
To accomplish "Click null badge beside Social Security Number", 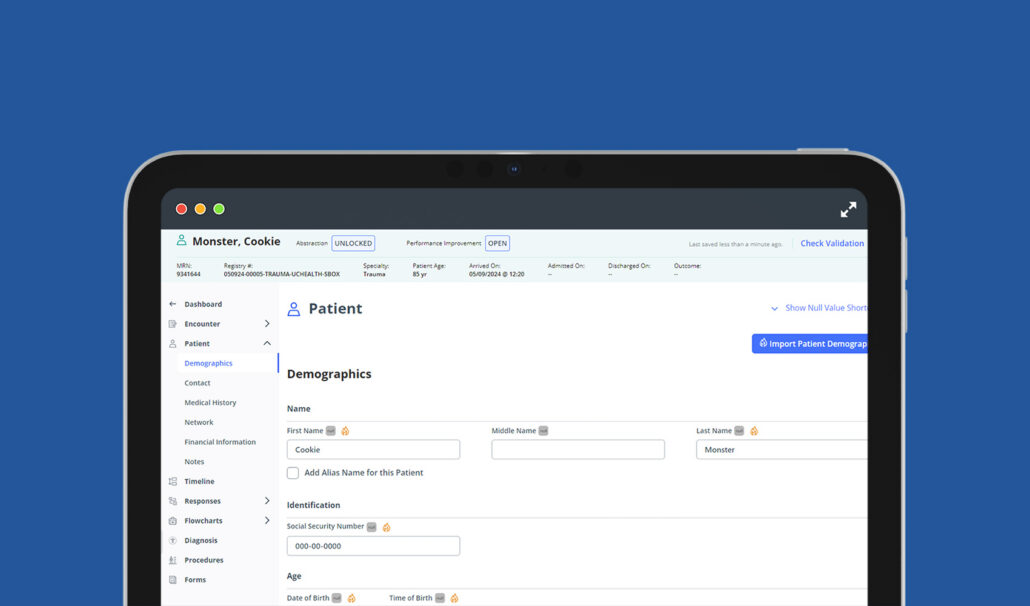I will coord(371,527).
